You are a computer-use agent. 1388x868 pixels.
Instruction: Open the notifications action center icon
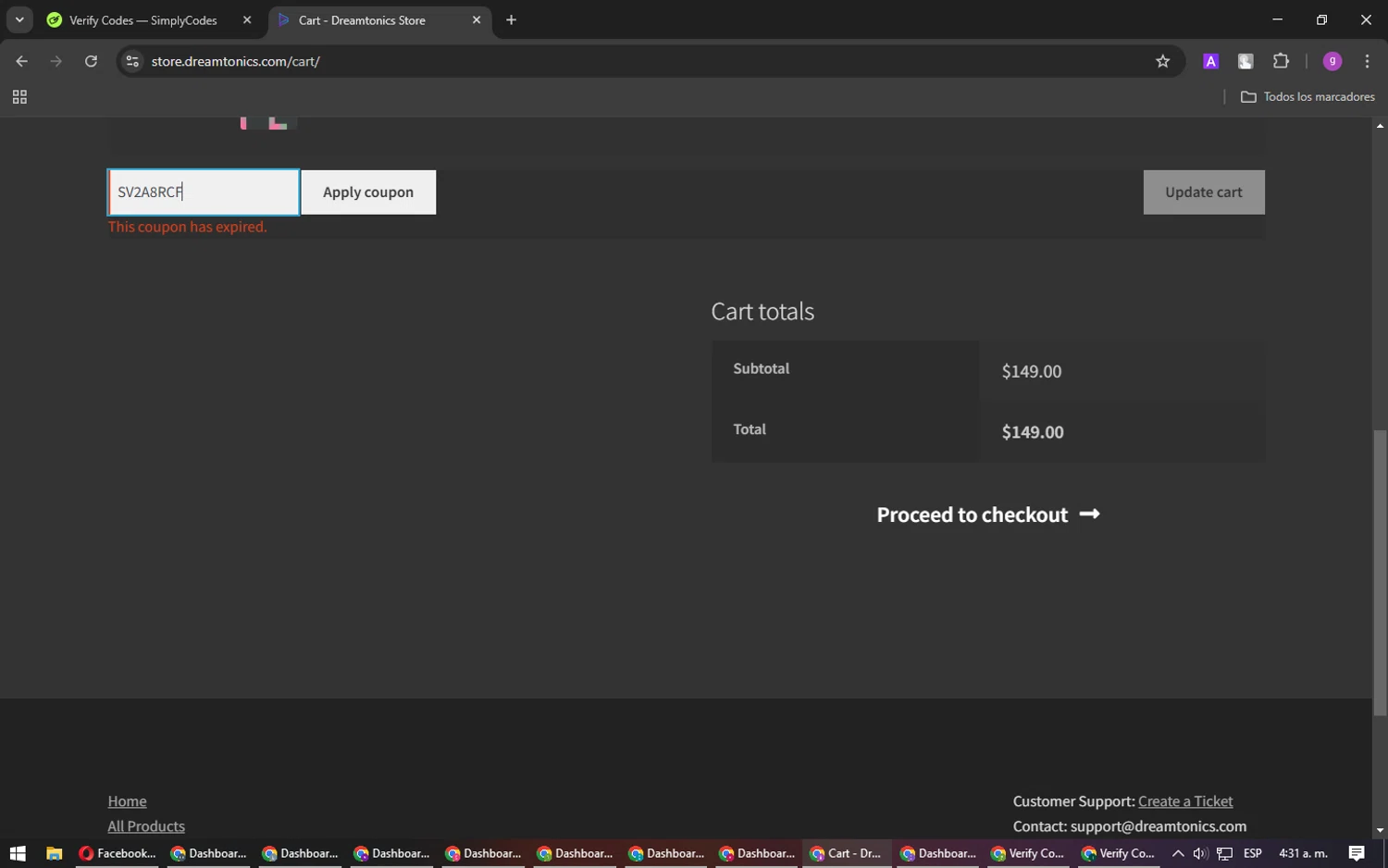[1357, 853]
